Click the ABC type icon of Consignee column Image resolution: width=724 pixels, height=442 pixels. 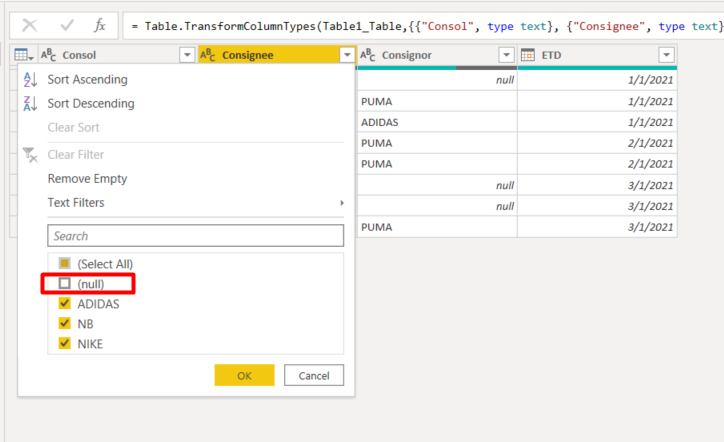208,55
